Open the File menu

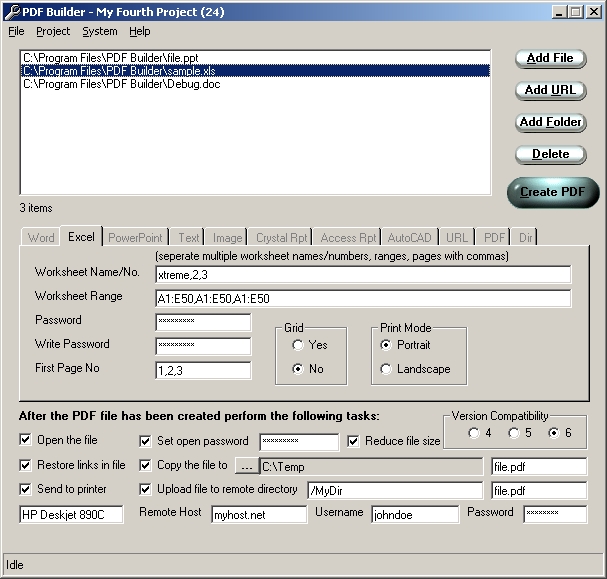pos(16,31)
